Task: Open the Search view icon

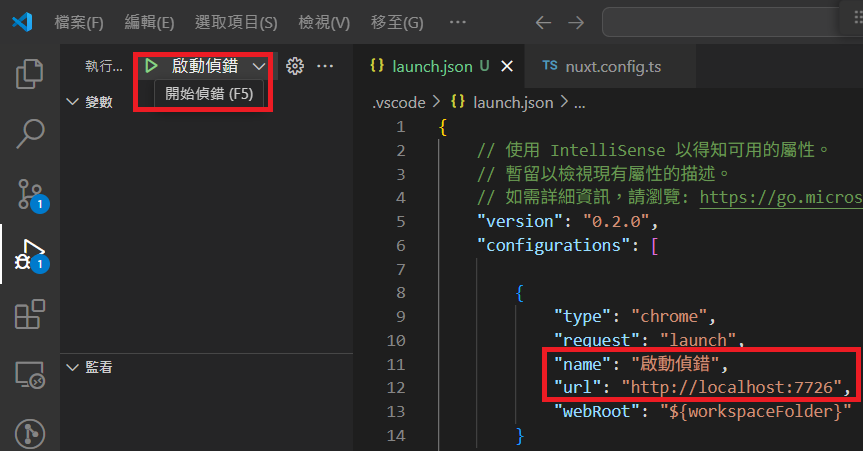Action: (x=30, y=132)
